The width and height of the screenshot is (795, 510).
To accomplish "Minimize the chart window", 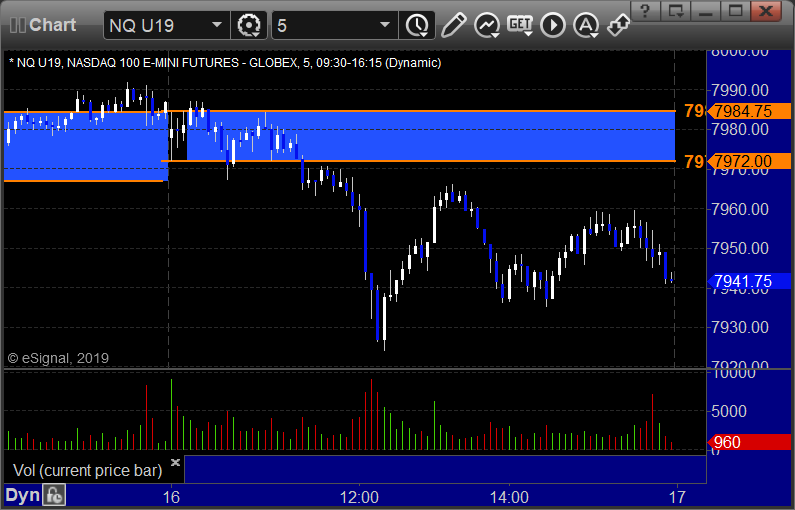I will click(706, 10).
